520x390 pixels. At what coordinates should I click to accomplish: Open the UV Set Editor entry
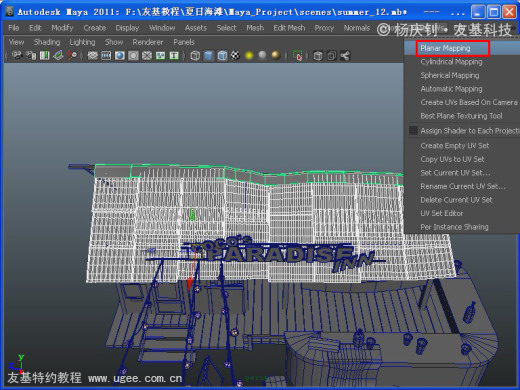click(x=442, y=213)
